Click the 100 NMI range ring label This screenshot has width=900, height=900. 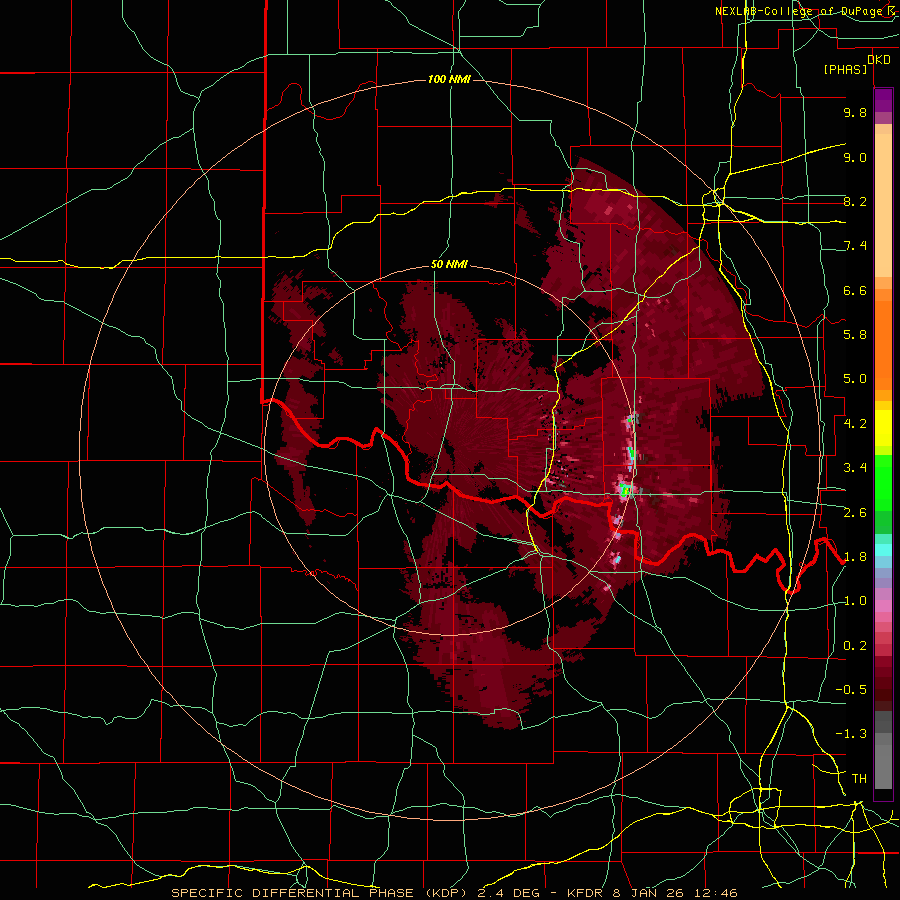pyautogui.click(x=449, y=79)
